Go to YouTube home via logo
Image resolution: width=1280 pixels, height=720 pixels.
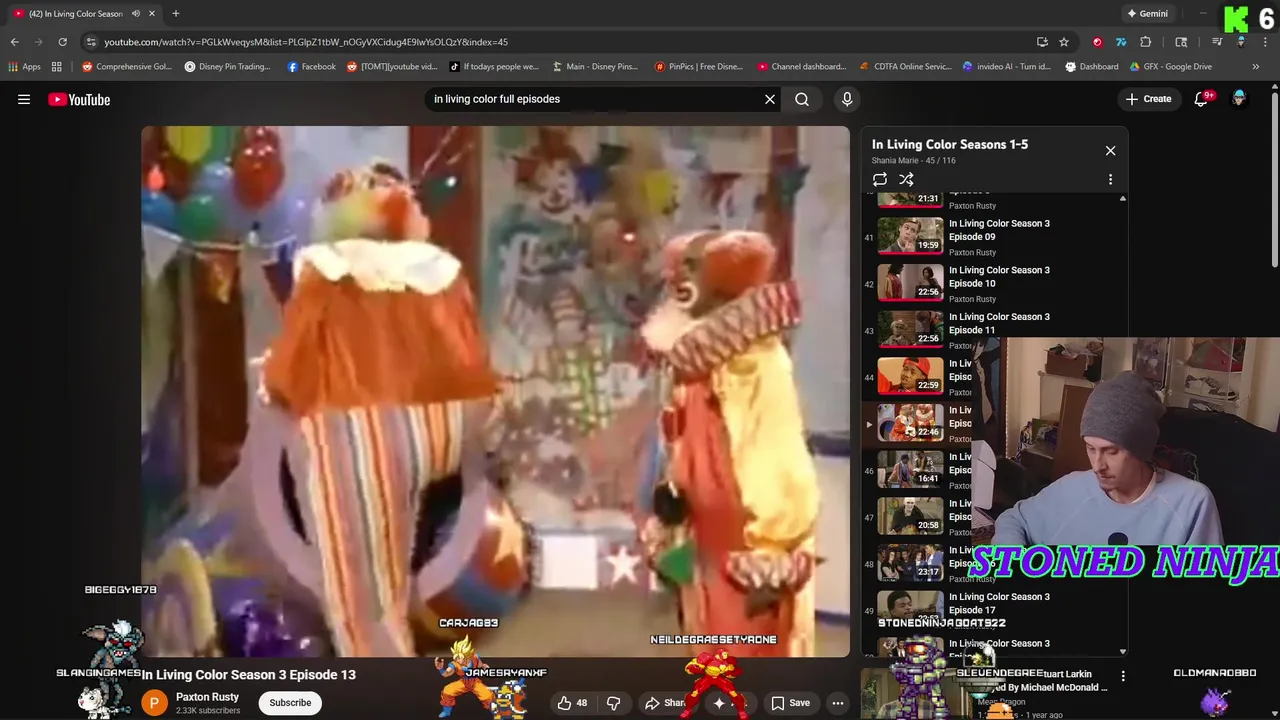click(79, 99)
